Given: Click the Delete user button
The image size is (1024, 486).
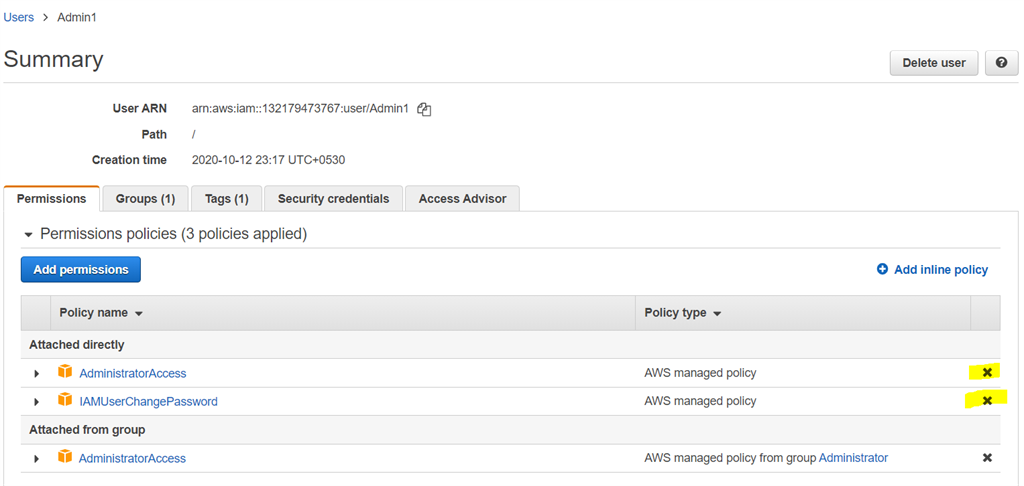Looking at the screenshot, I should (934, 63).
